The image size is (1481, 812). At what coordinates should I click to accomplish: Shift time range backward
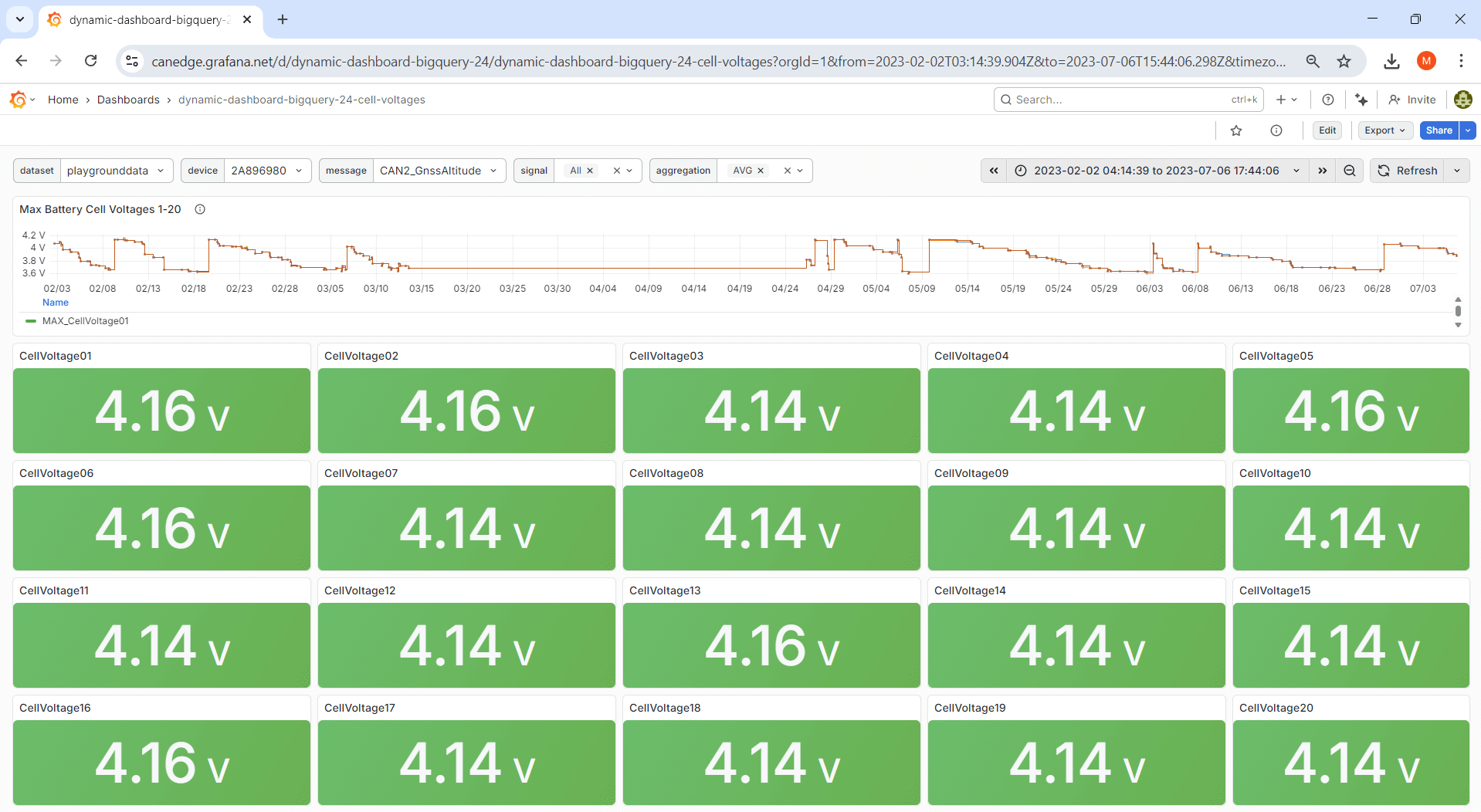pyautogui.click(x=994, y=171)
